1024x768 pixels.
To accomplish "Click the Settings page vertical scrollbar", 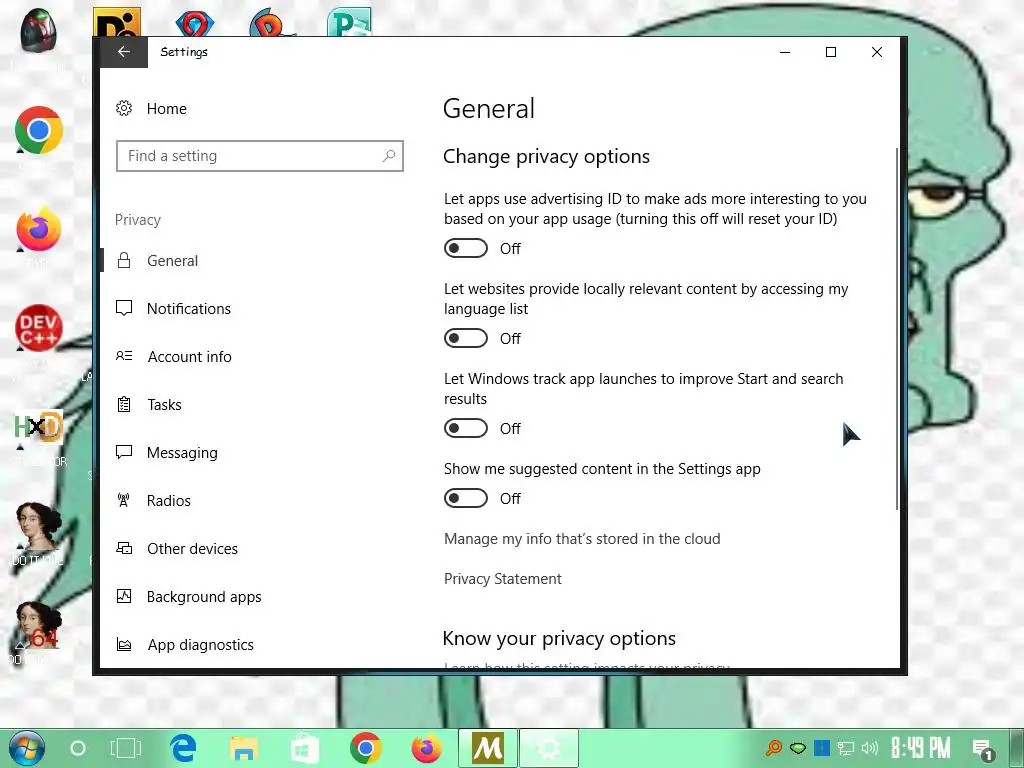I will (897, 329).
